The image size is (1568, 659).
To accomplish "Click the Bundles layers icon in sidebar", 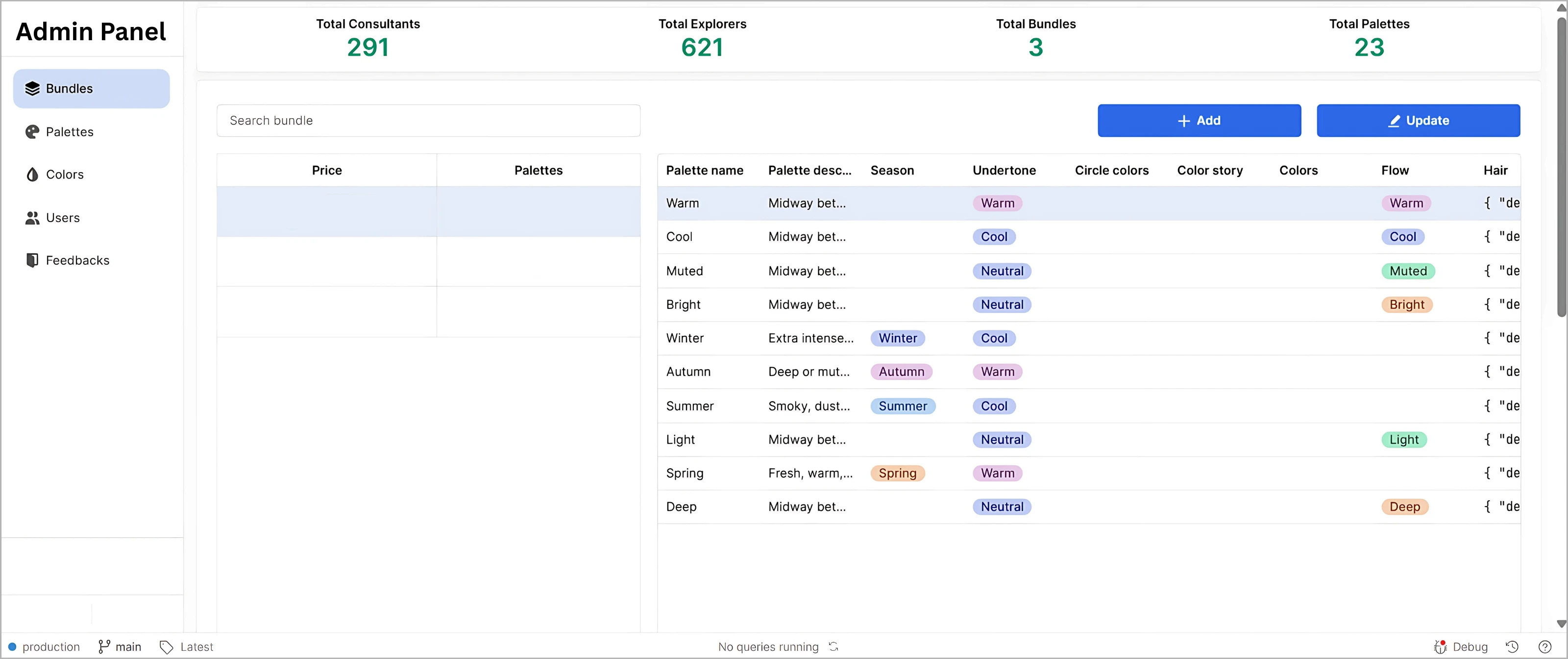I will tap(32, 89).
